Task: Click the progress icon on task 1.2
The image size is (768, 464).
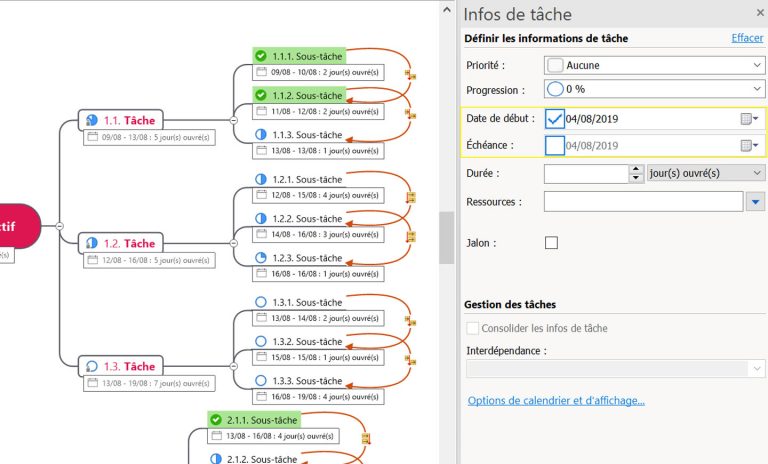Action: [x=91, y=243]
